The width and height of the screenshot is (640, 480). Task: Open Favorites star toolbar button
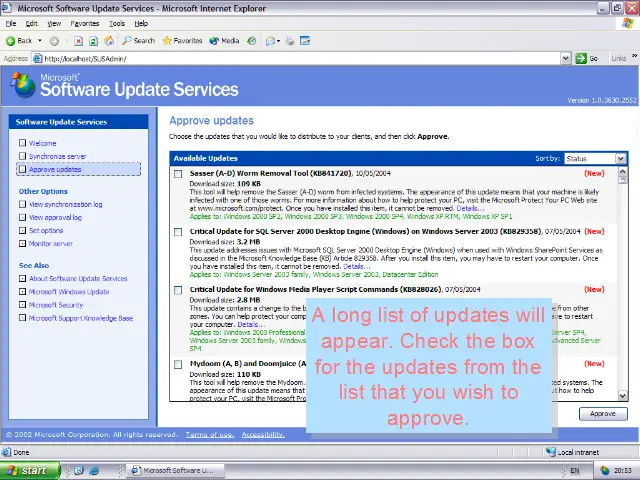pyautogui.click(x=182, y=41)
